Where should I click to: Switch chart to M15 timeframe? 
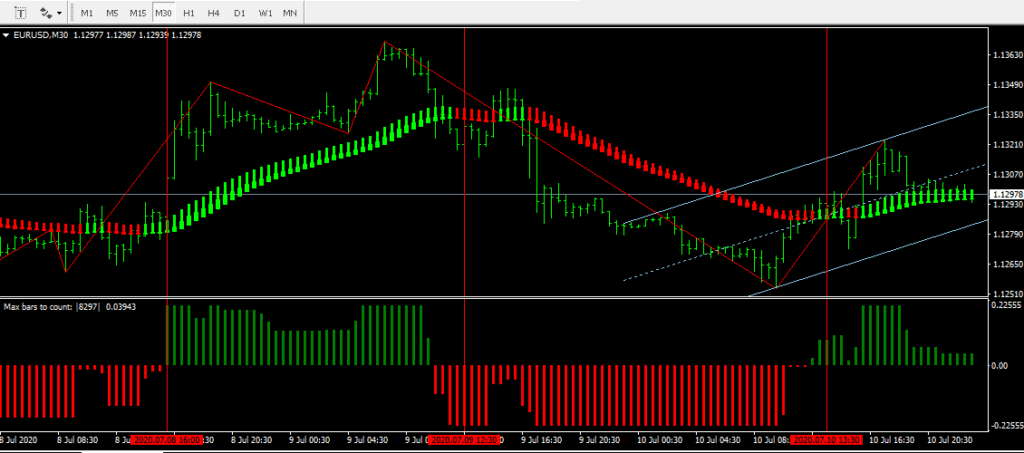click(138, 13)
